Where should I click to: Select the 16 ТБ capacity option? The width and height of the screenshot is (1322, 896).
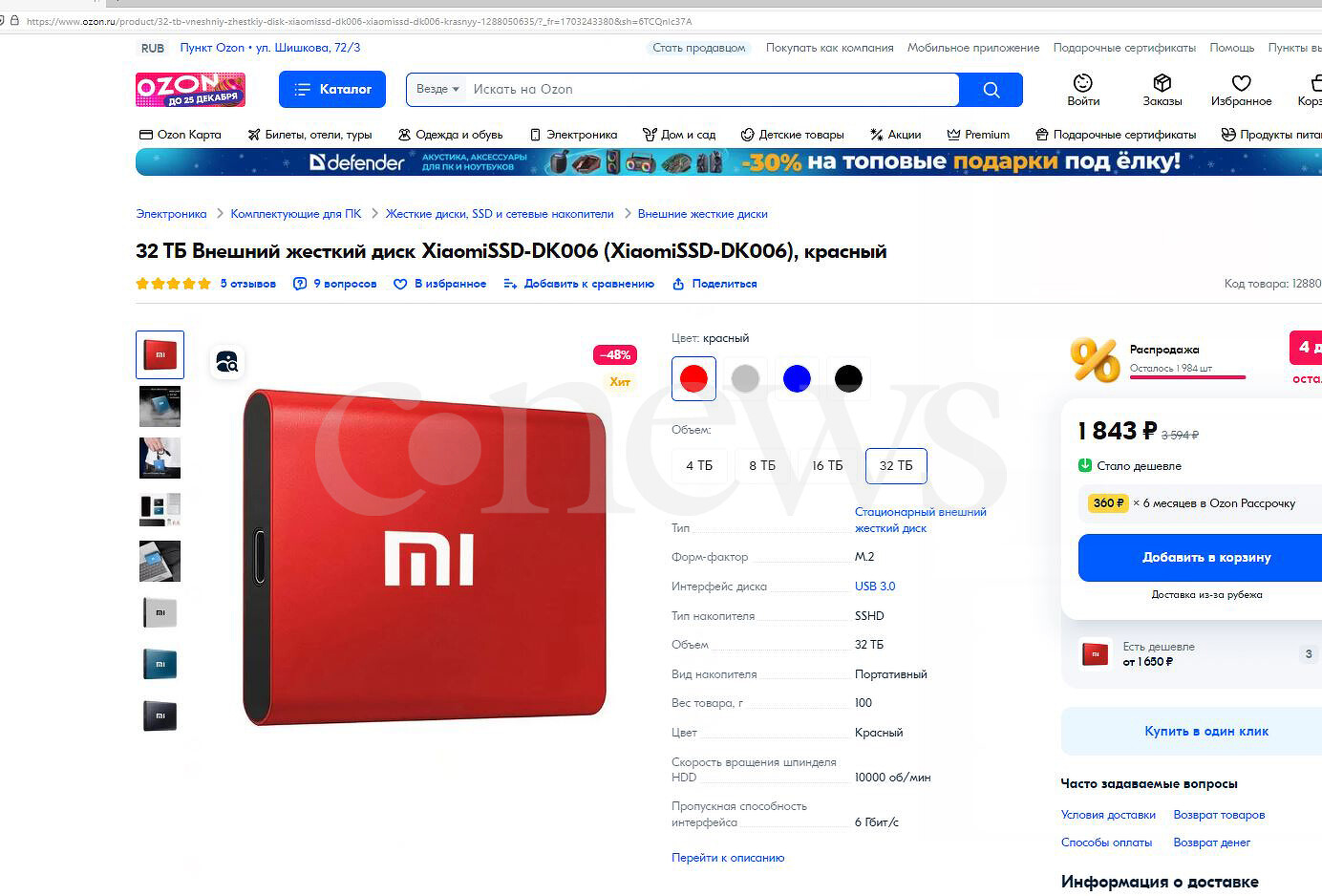point(827,465)
